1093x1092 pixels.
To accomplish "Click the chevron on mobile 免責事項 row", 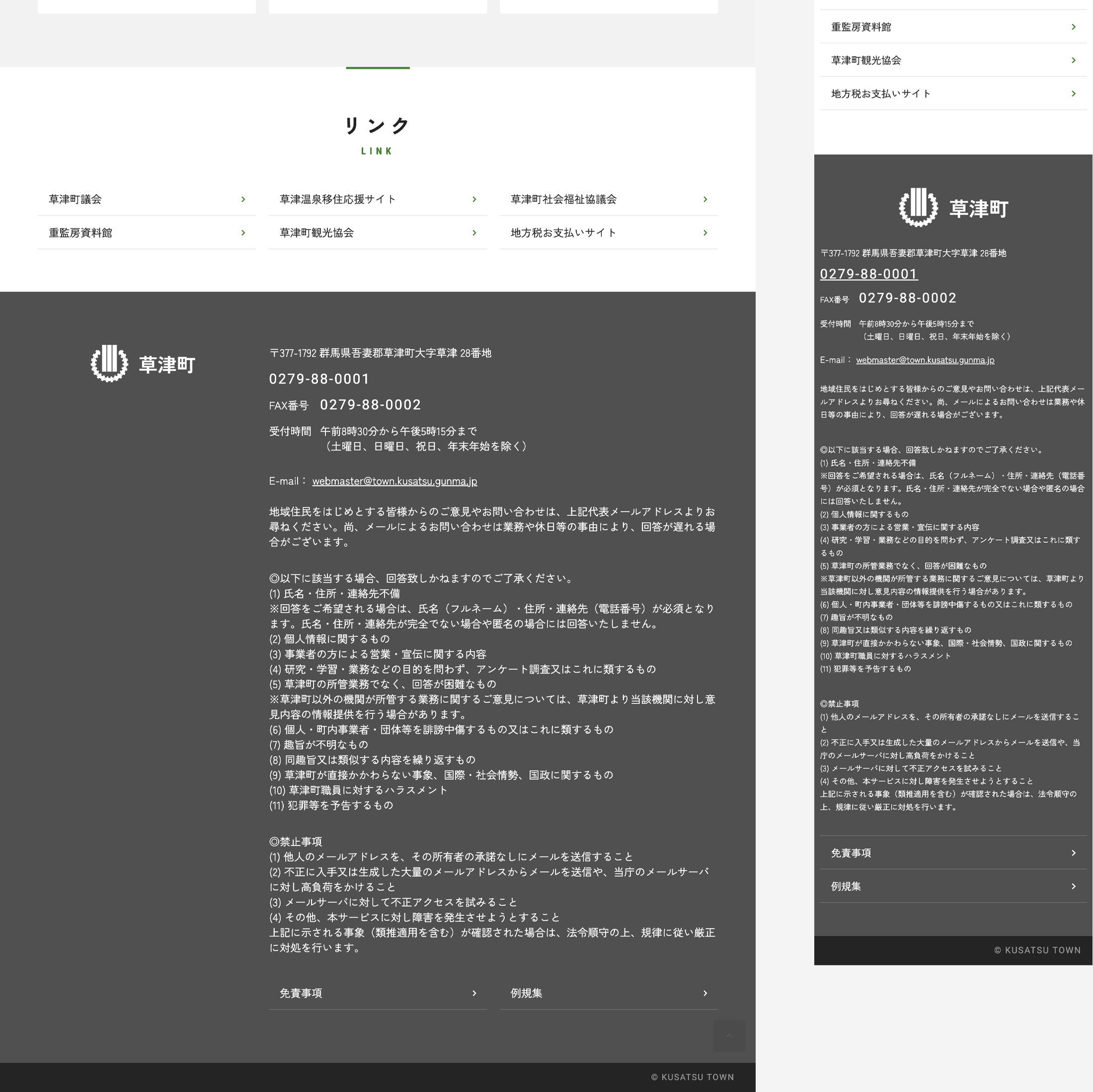I will pos(1073,853).
